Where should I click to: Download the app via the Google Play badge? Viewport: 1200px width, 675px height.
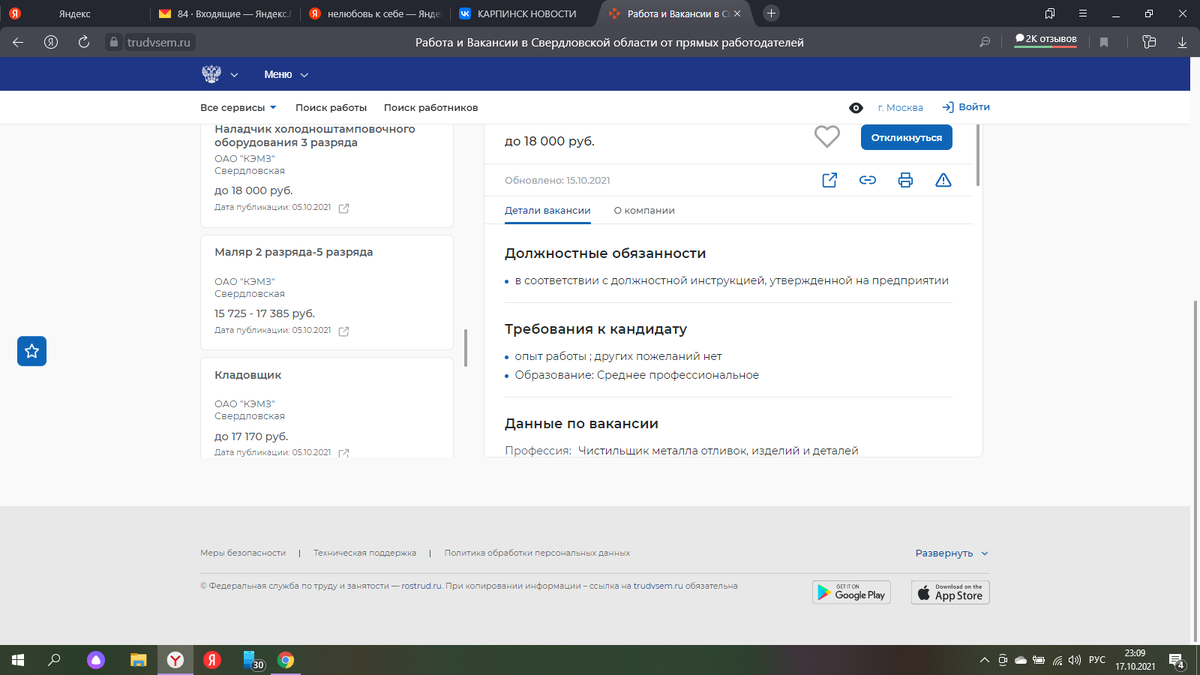tap(851, 592)
